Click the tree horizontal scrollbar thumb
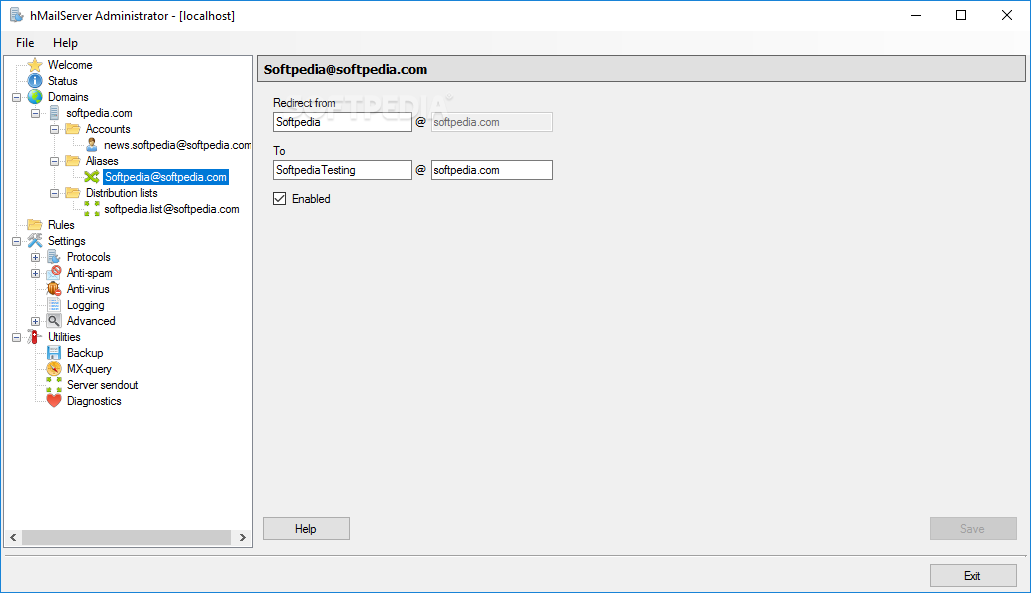This screenshot has width=1031, height=593. click(x=126, y=538)
